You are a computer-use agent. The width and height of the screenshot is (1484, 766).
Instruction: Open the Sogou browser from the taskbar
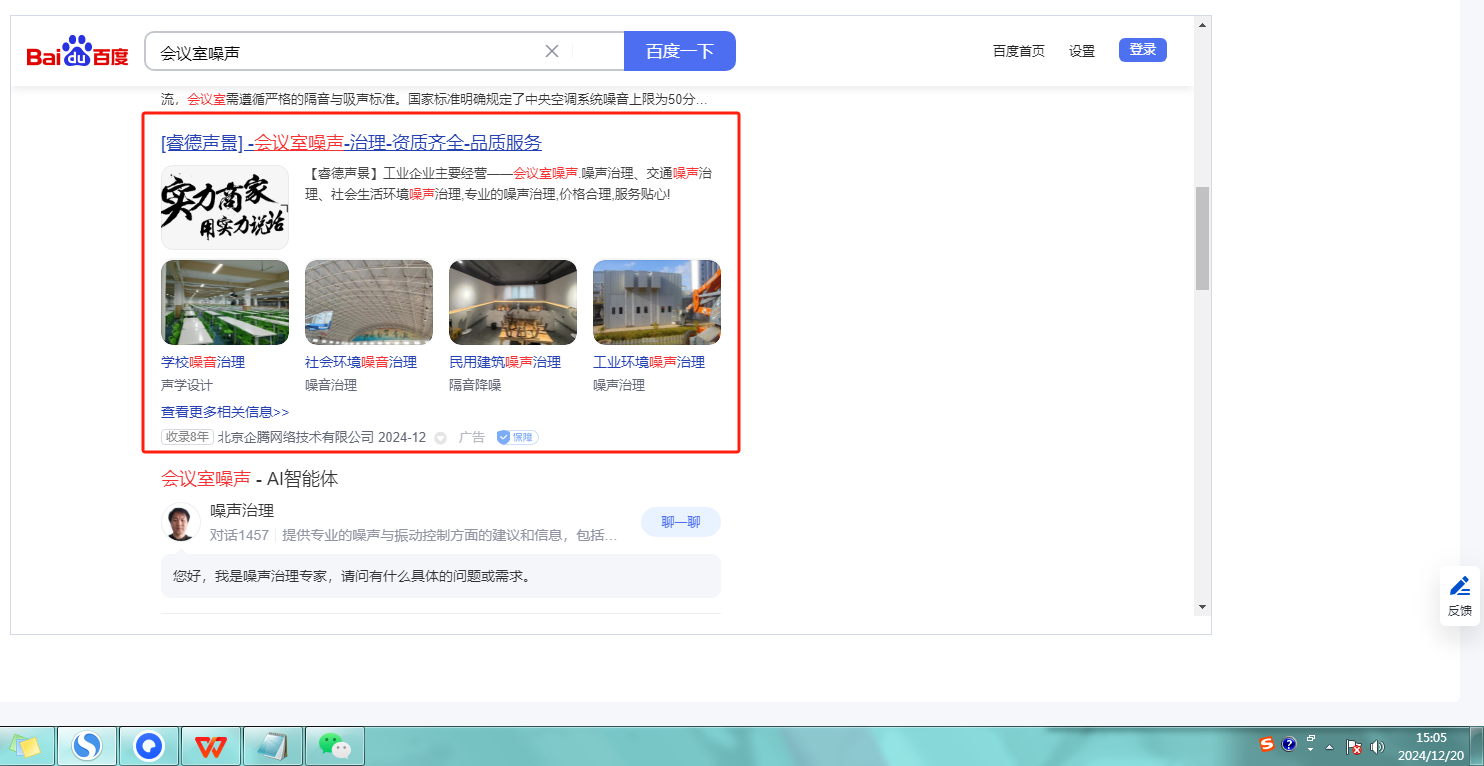88,746
